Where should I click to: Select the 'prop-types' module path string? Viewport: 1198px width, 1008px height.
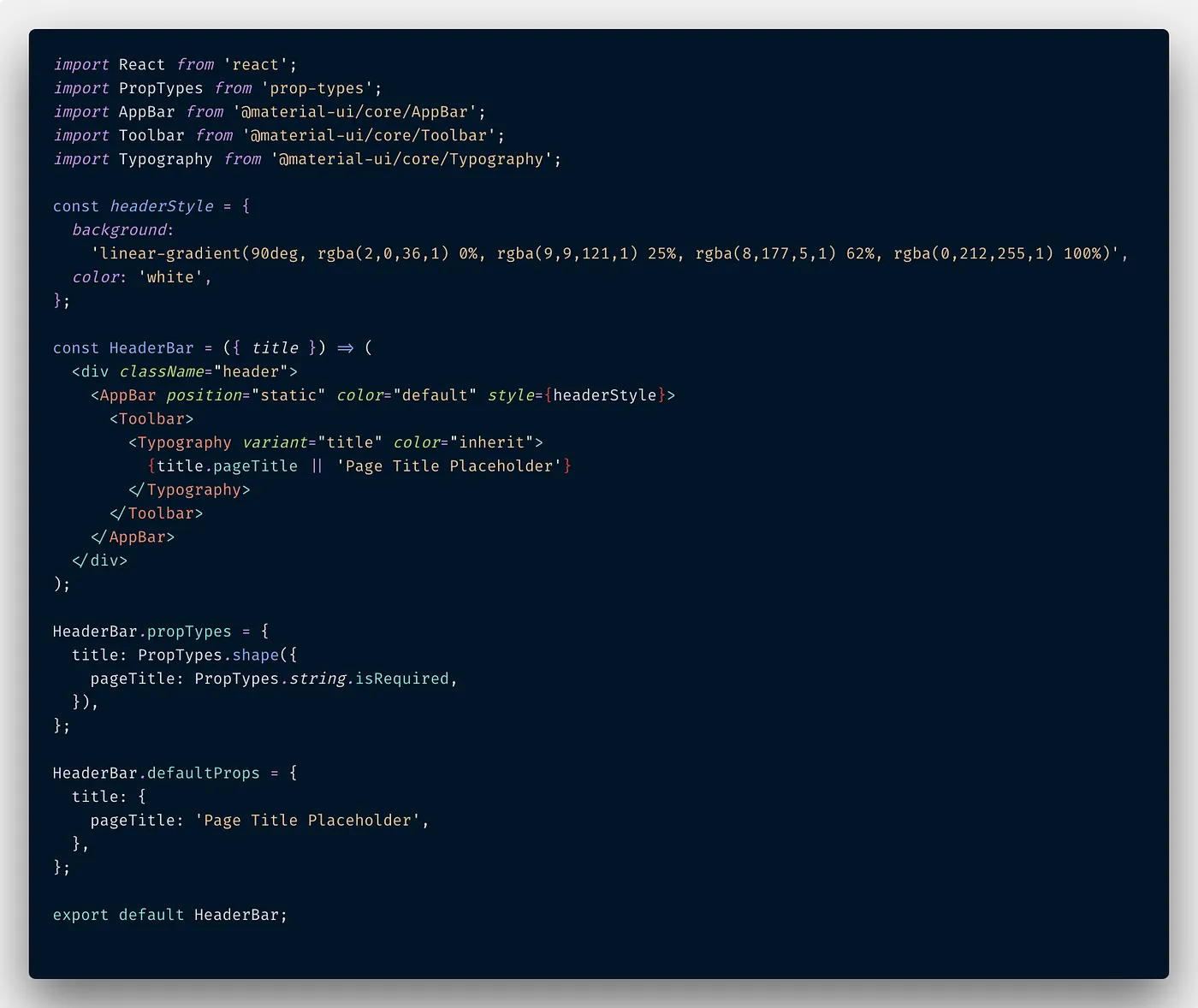pos(318,88)
